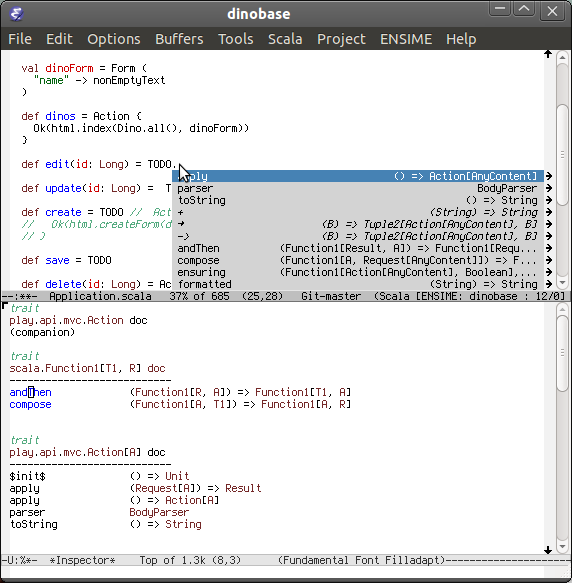Image resolution: width=572 pixels, height=583 pixels.
Task: Select the 'formatted' completion entry
Action: point(358,284)
